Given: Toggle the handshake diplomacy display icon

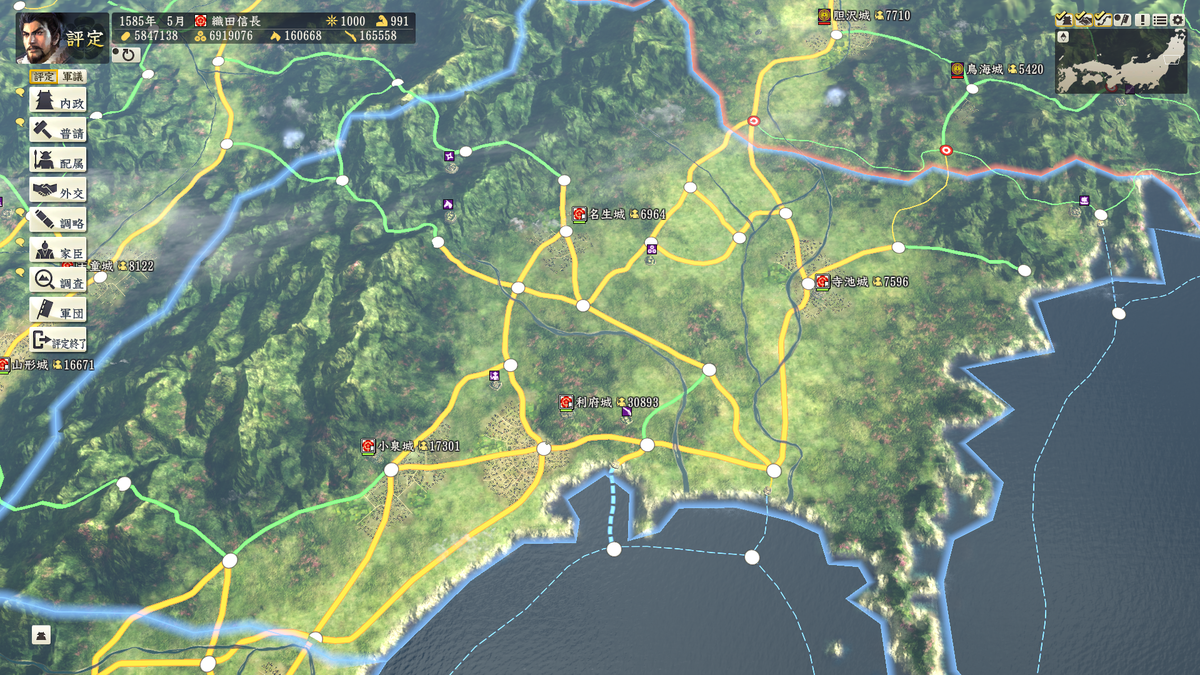Looking at the screenshot, I should pyautogui.click(x=1083, y=20).
